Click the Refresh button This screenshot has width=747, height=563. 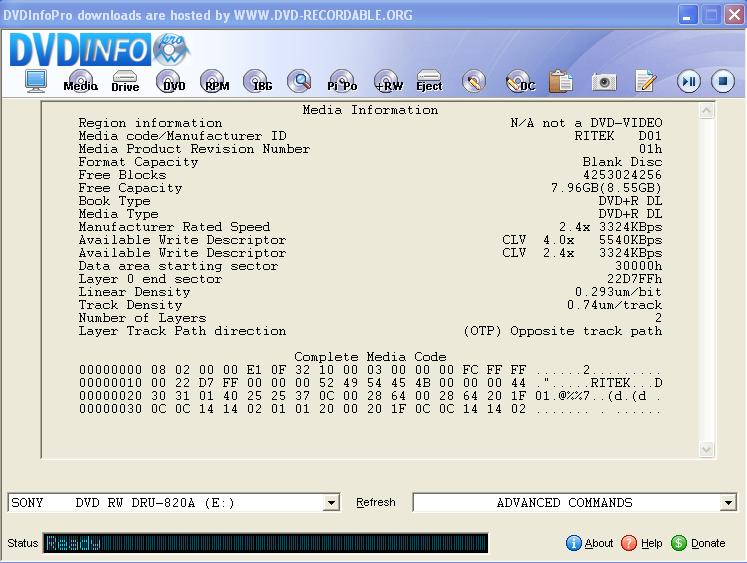[x=376, y=503]
